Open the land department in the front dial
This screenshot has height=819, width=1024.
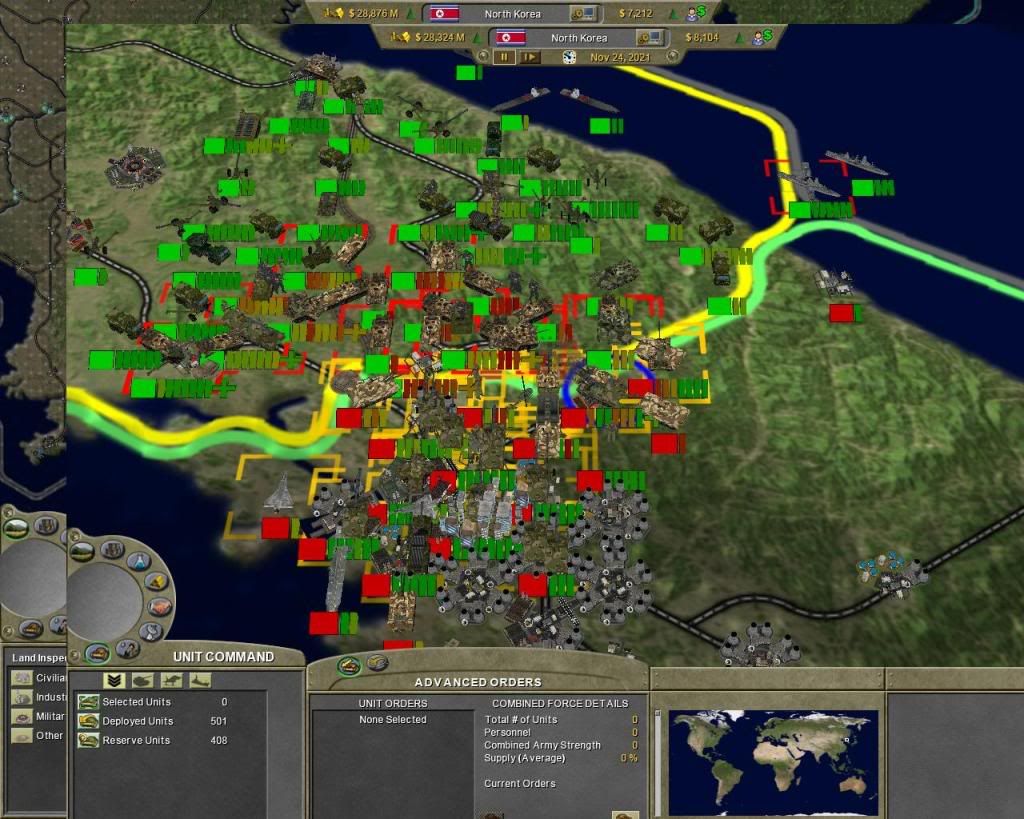point(82,552)
